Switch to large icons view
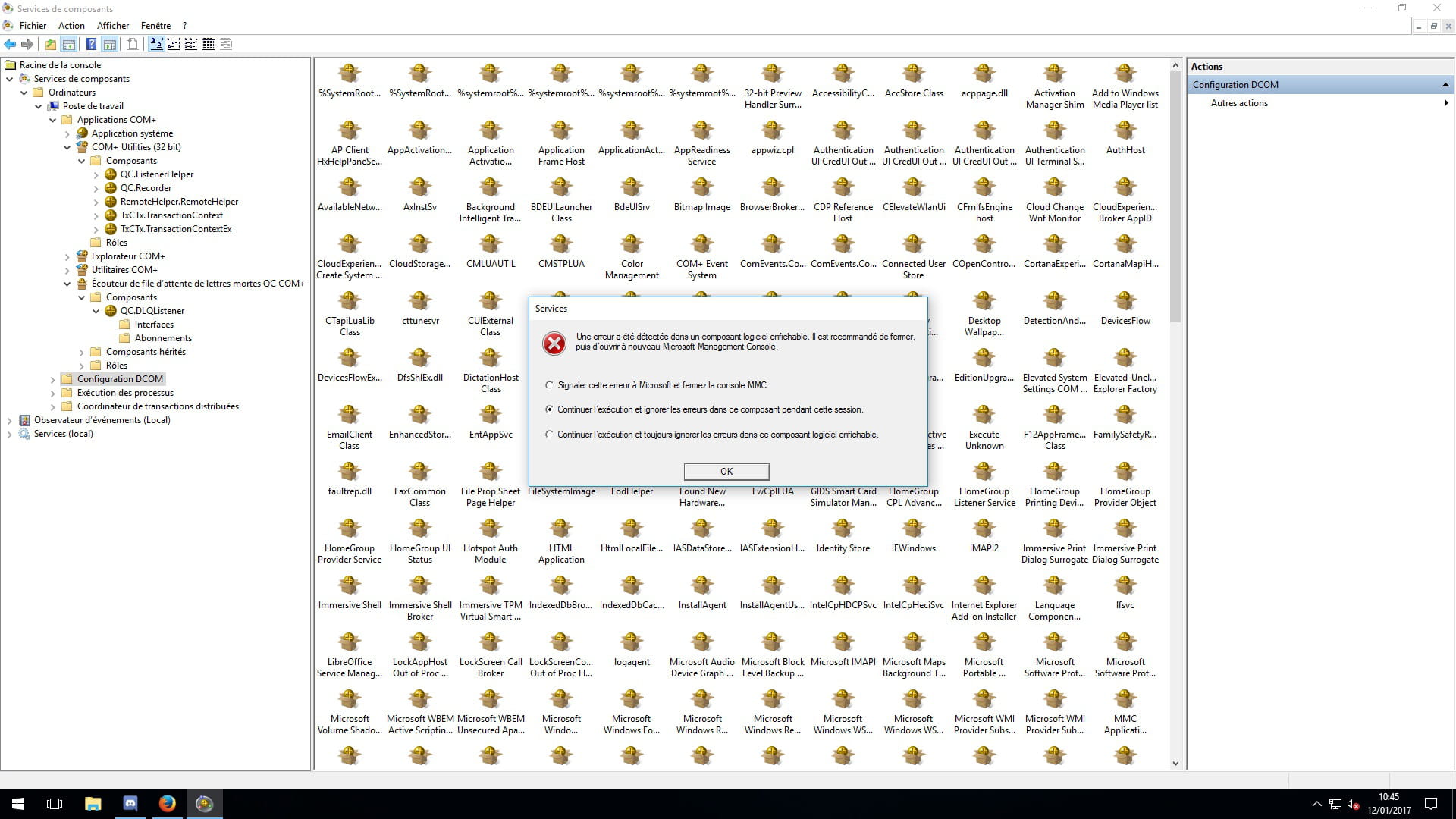 point(156,44)
